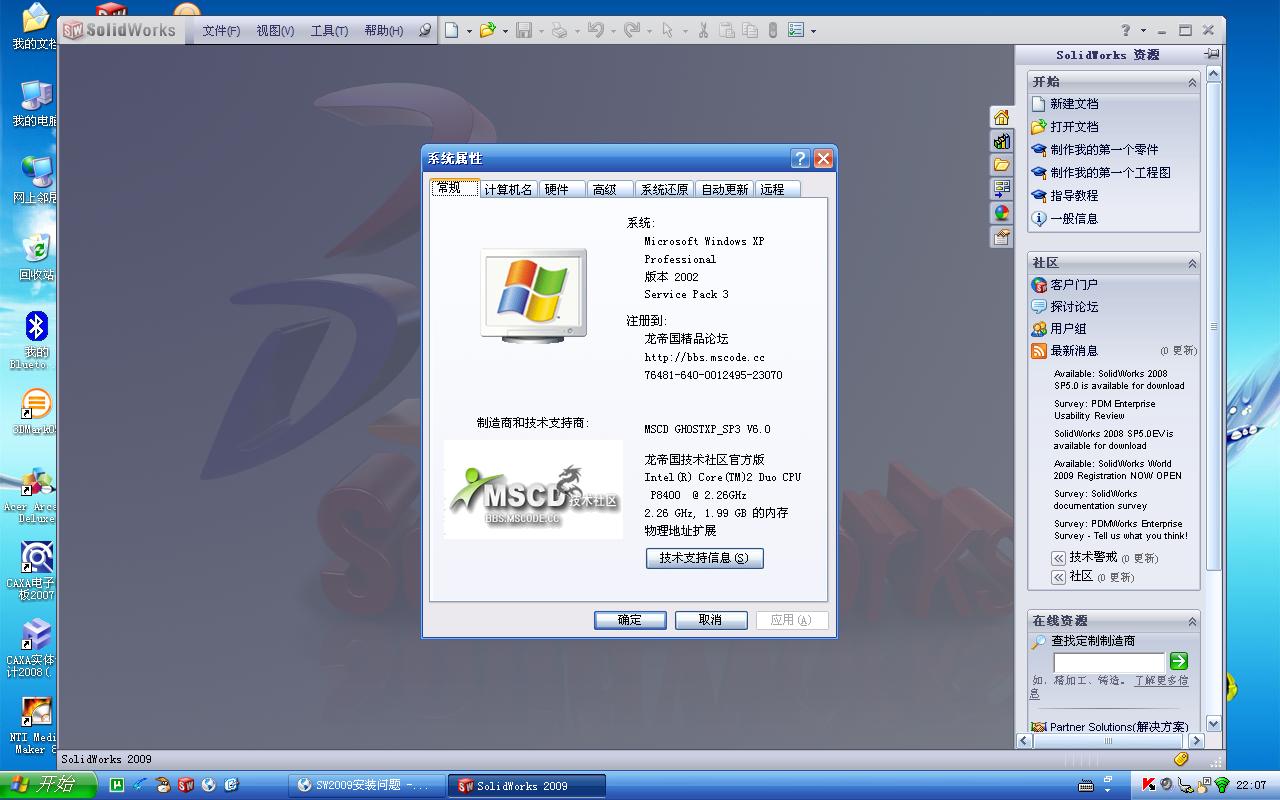Viewport: 1280px width, 800px height.
Task: Open the Design Library side tab
Action: pyautogui.click(x=1001, y=141)
